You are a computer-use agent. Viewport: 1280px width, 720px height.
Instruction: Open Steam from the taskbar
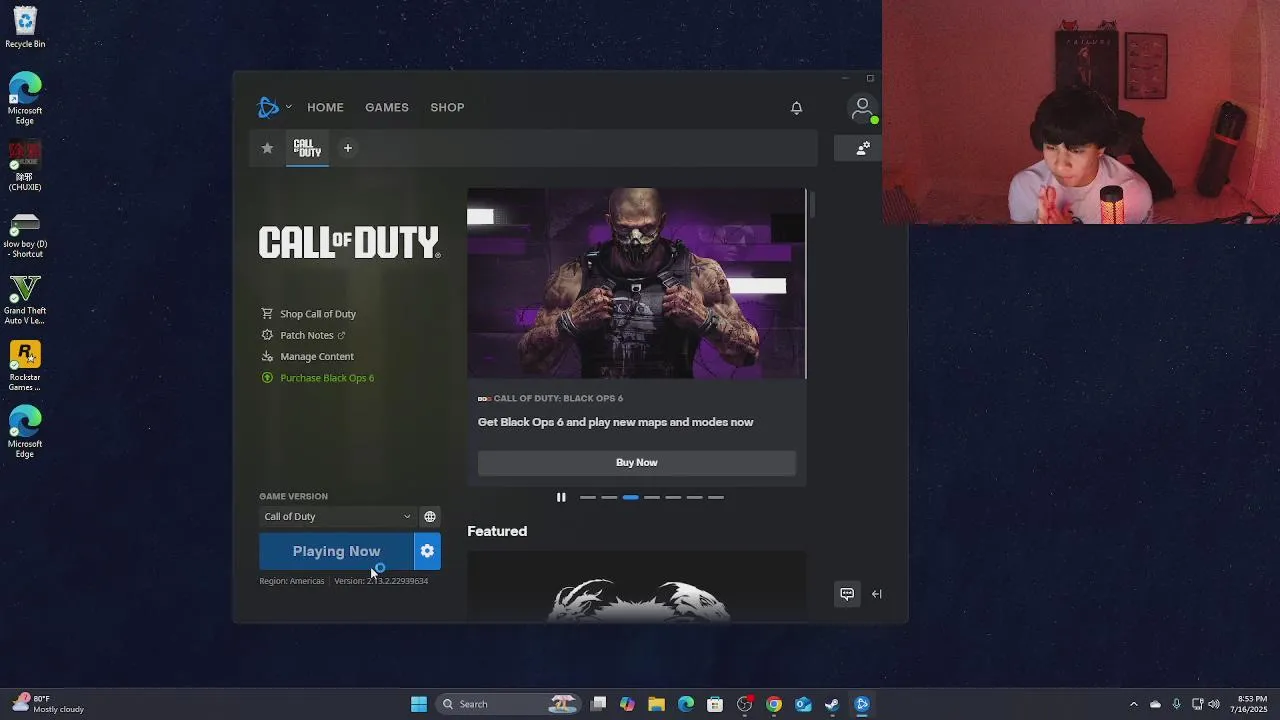point(832,704)
